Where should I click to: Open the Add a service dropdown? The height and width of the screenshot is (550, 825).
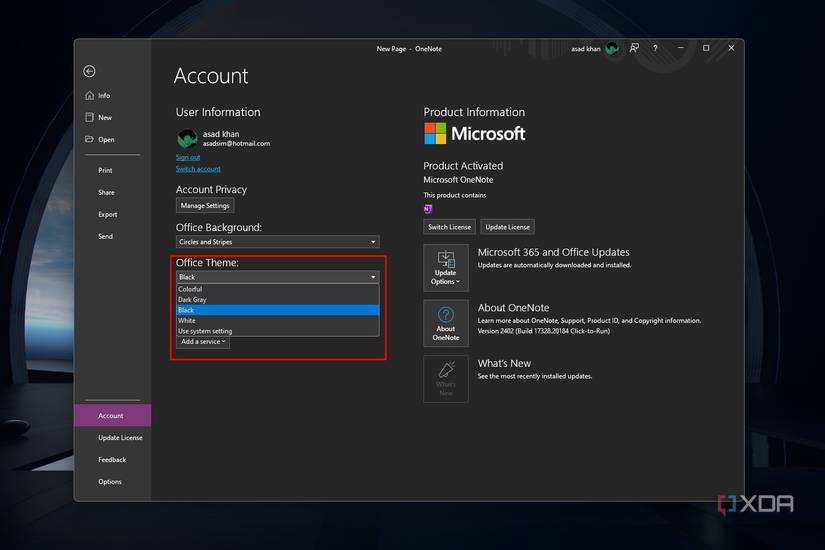(203, 342)
